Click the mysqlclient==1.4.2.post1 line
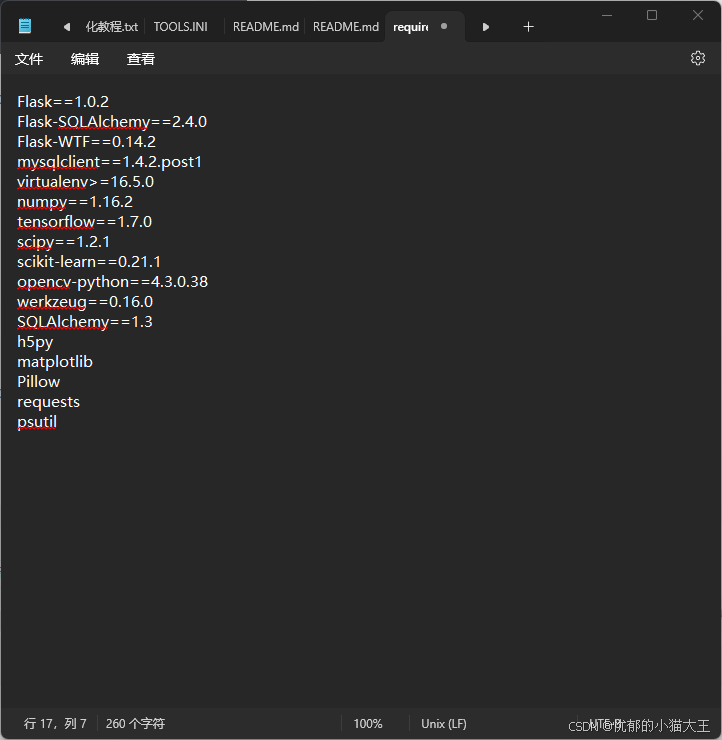The height and width of the screenshot is (740, 722). pyautogui.click(x=109, y=162)
